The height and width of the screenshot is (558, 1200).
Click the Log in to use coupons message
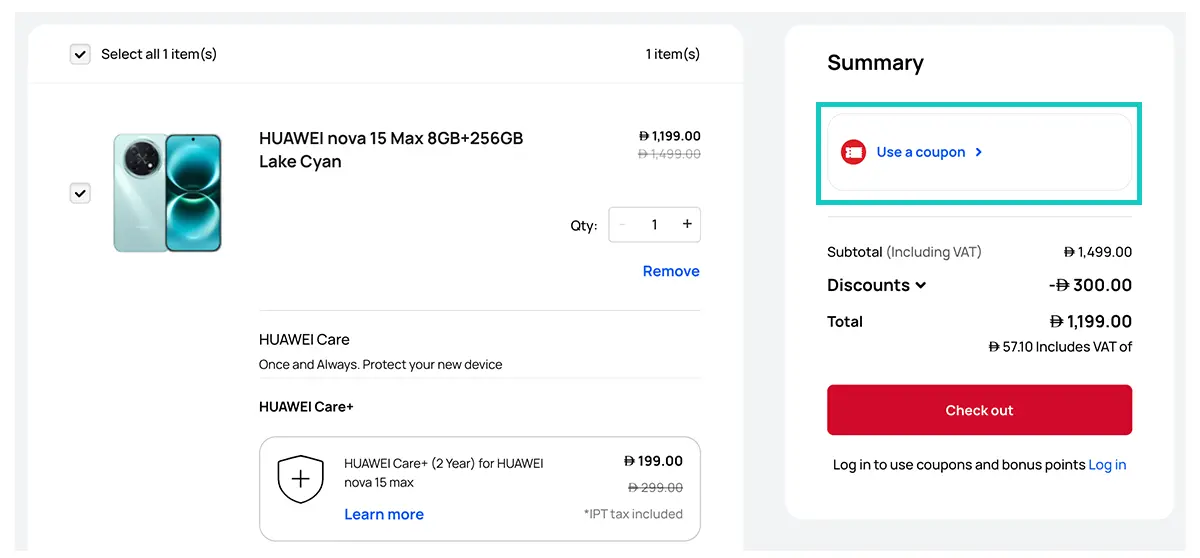[x=959, y=465]
